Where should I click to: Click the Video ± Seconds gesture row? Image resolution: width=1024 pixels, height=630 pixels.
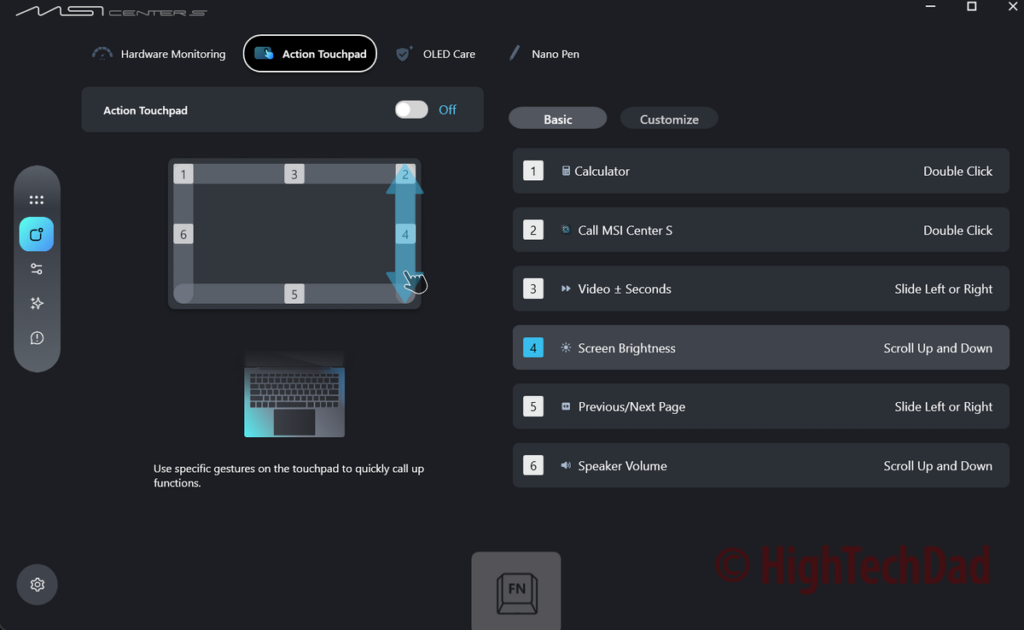tap(760, 289)
